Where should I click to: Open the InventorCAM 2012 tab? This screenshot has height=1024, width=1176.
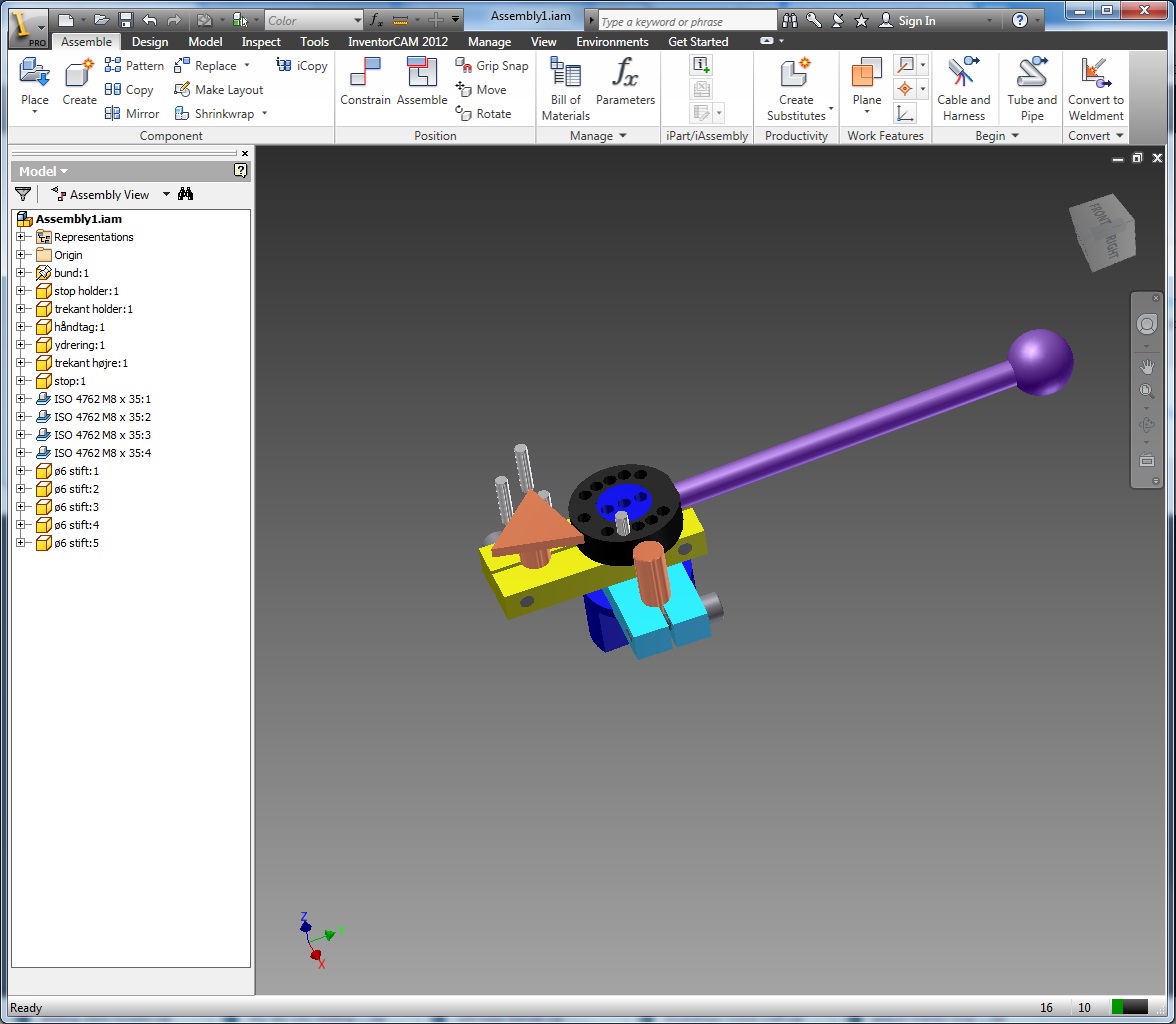pyautogui.click(x=398, y=41)
